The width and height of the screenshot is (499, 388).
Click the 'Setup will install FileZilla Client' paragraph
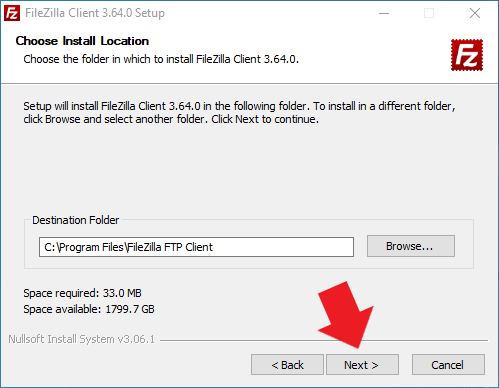[239, 112]
